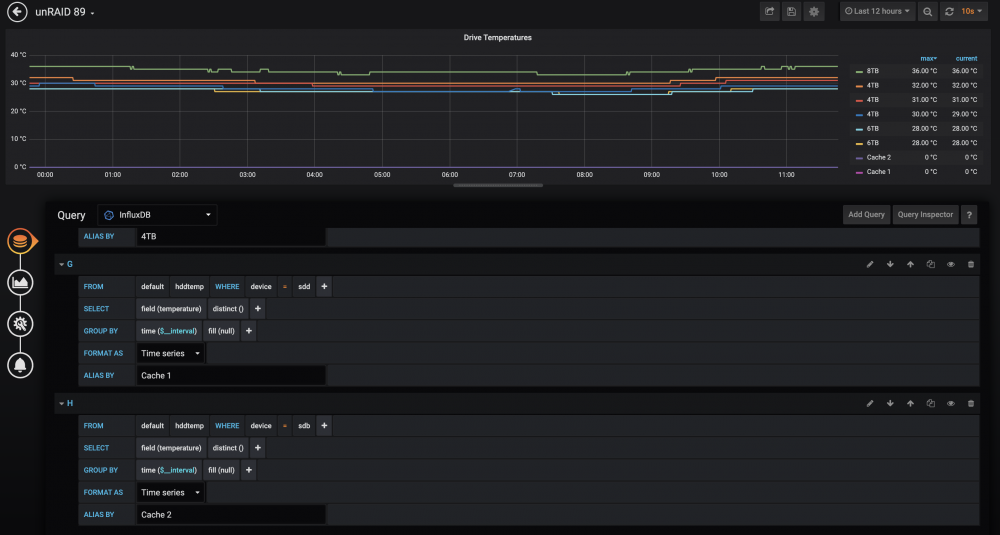Open the InfluxDB data source dropdown
1000x535 pixels.
tap(157, 215)
